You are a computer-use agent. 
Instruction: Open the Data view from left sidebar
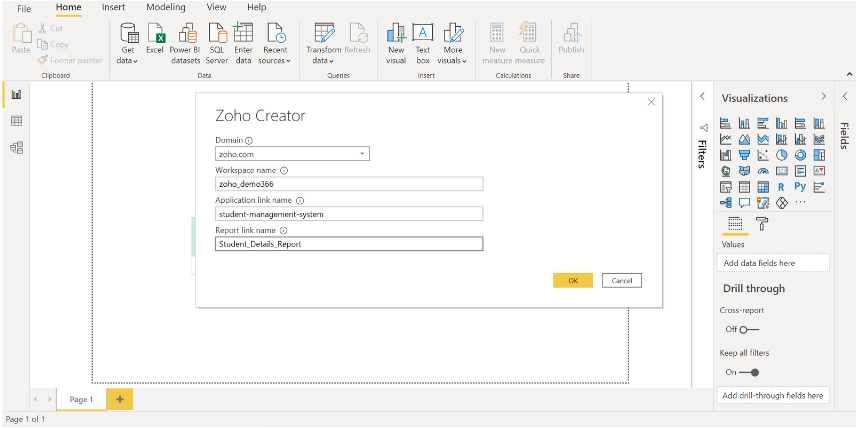16,121
